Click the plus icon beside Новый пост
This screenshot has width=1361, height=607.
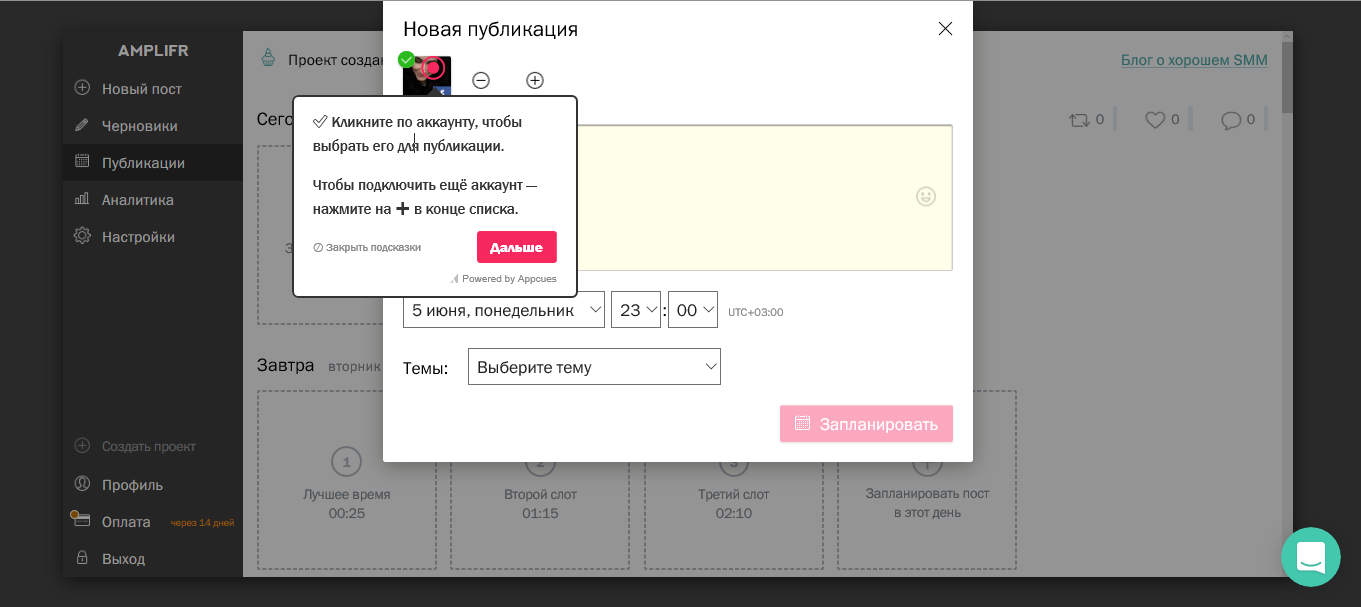coord(82,88)
